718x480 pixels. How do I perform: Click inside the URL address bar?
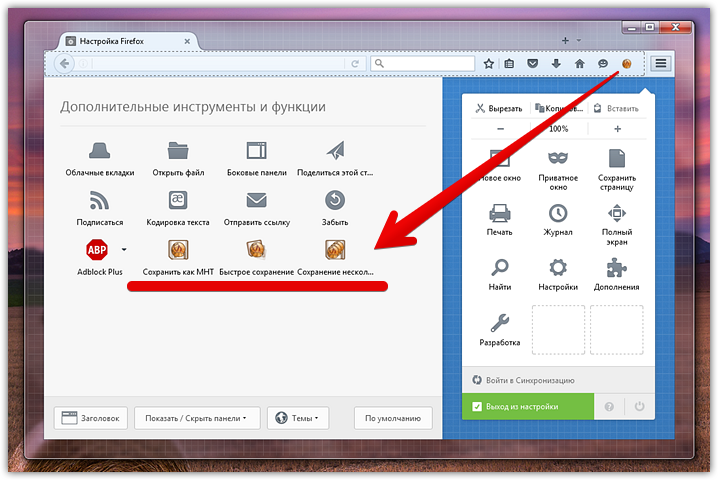[x=218, y=64]
